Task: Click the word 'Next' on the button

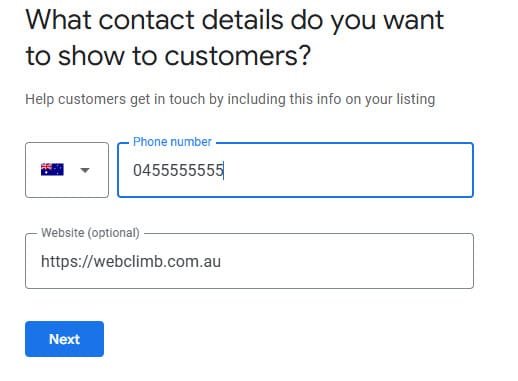Action: [x=64, y=339]
